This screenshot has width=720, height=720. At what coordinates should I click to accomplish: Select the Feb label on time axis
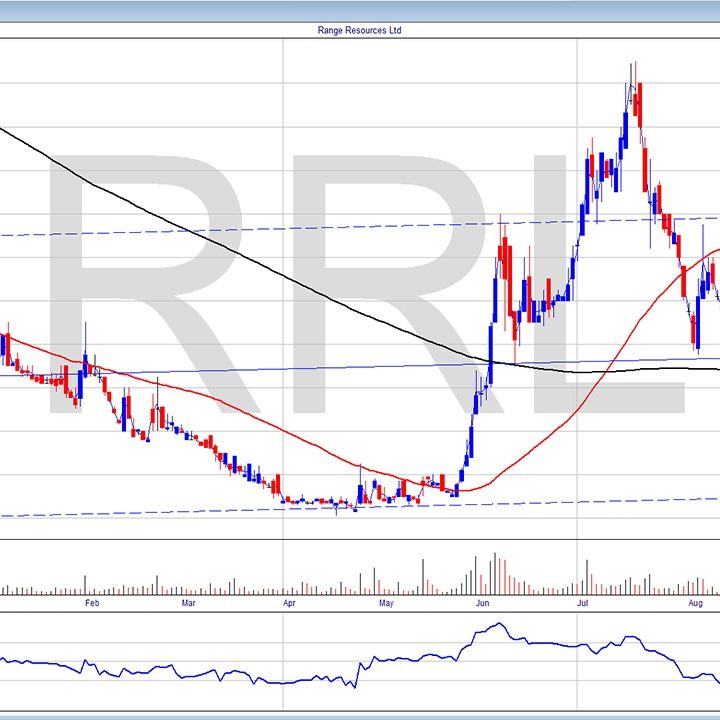[92, 603]
